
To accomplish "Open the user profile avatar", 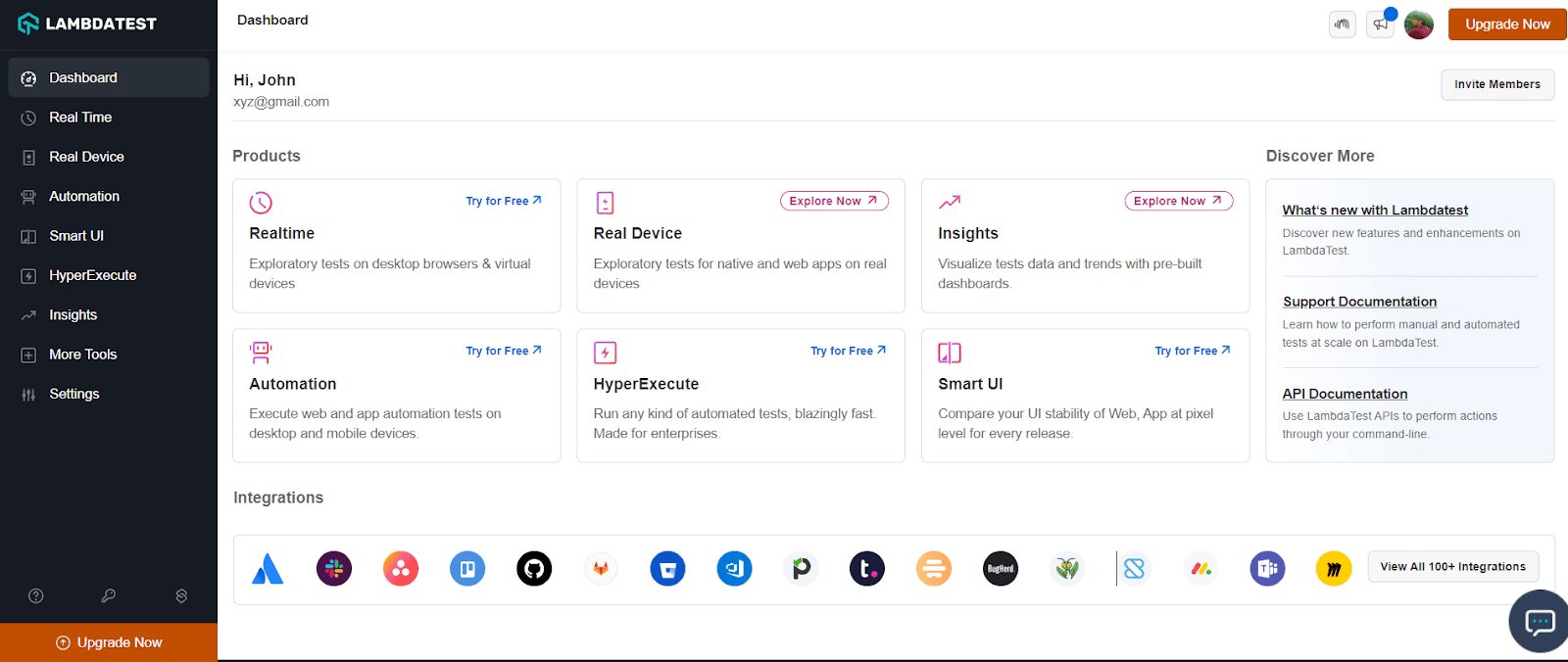I will coord(1418,24).
